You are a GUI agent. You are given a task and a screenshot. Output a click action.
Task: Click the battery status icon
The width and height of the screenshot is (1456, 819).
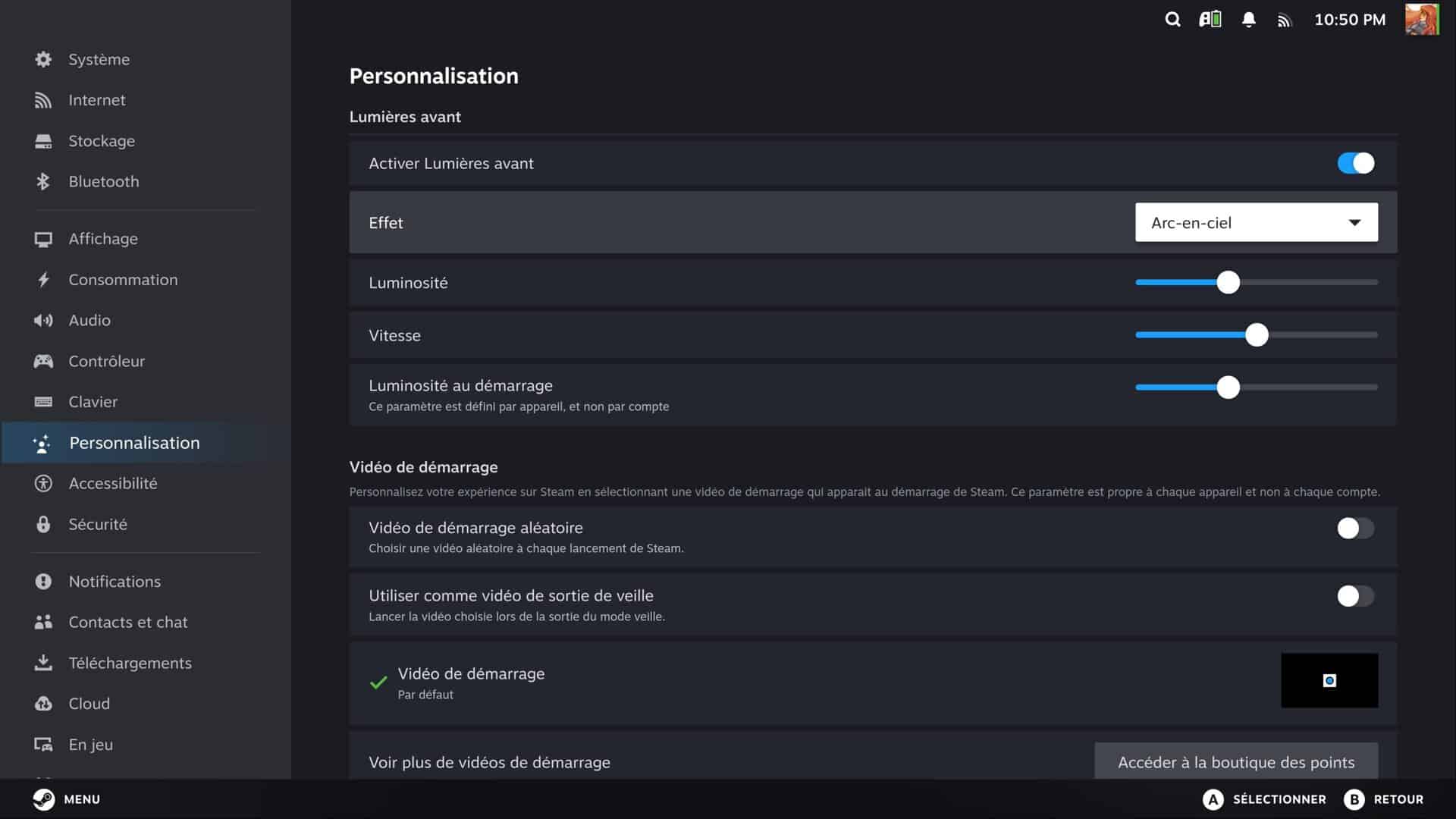tap(1210, 20)
